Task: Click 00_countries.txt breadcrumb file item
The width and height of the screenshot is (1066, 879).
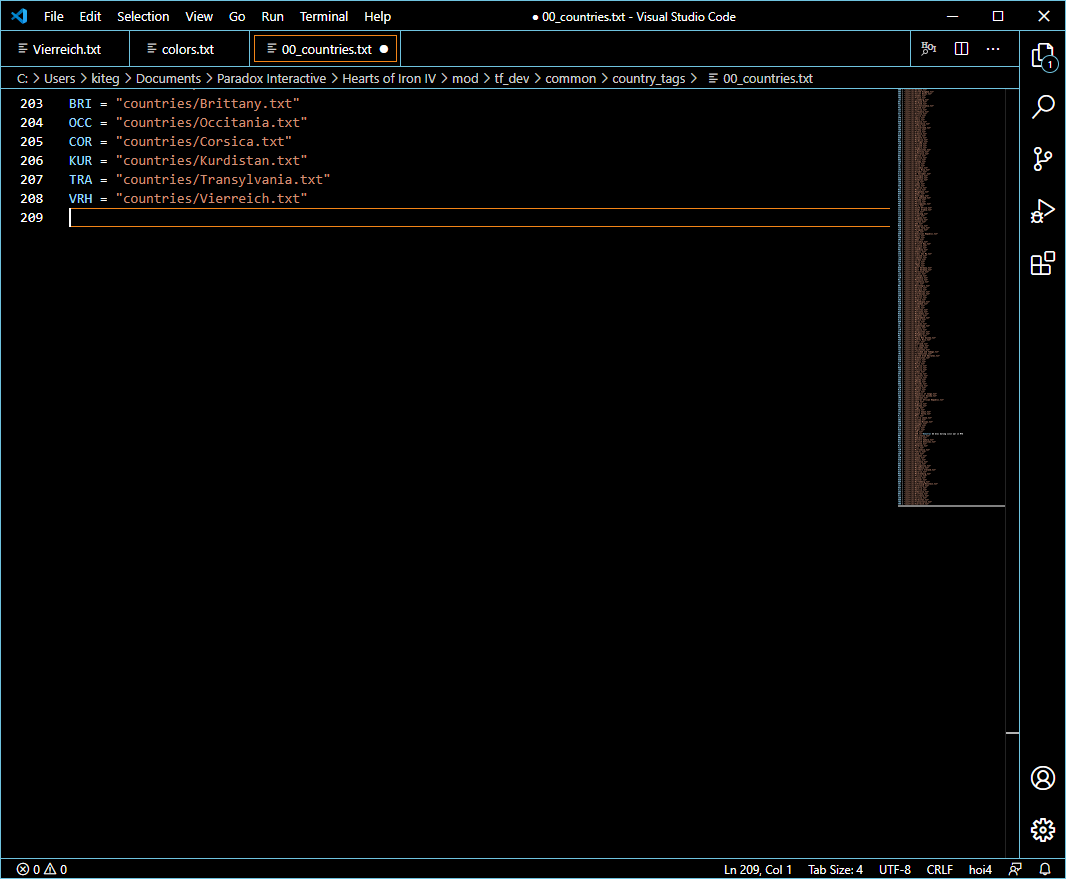Action: tap(760, 78)
